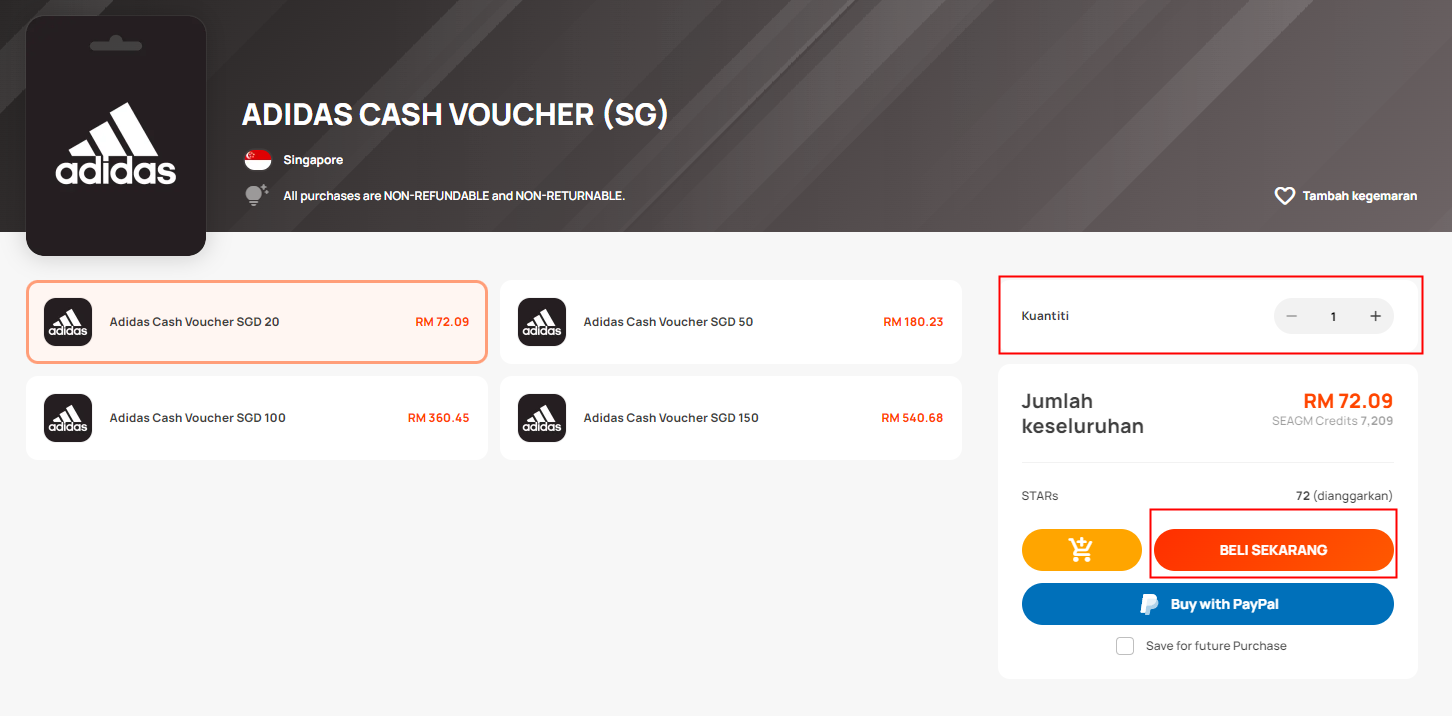Click Buy with PayPal button

click(x=1208, y=604)
